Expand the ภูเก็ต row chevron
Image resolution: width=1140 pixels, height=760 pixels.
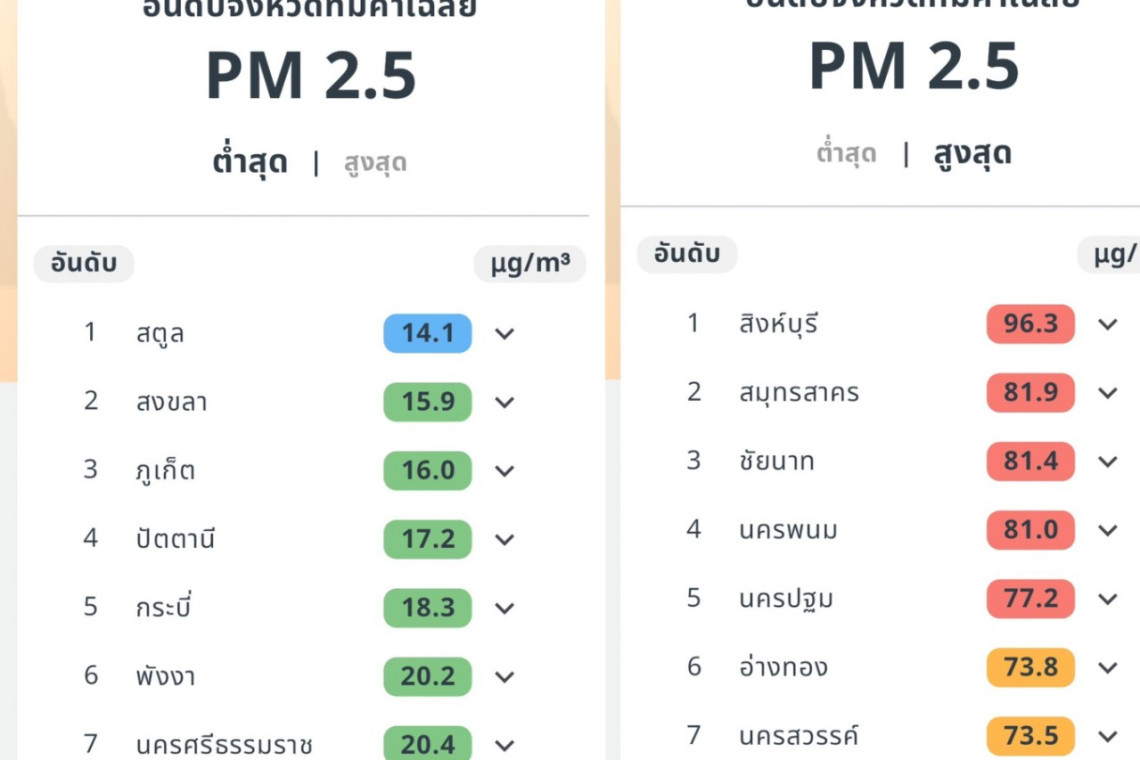[x=505, y=471]
